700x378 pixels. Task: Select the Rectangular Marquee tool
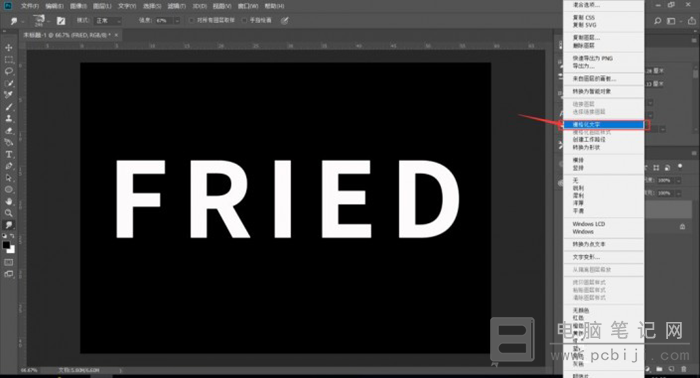point(8,59)
